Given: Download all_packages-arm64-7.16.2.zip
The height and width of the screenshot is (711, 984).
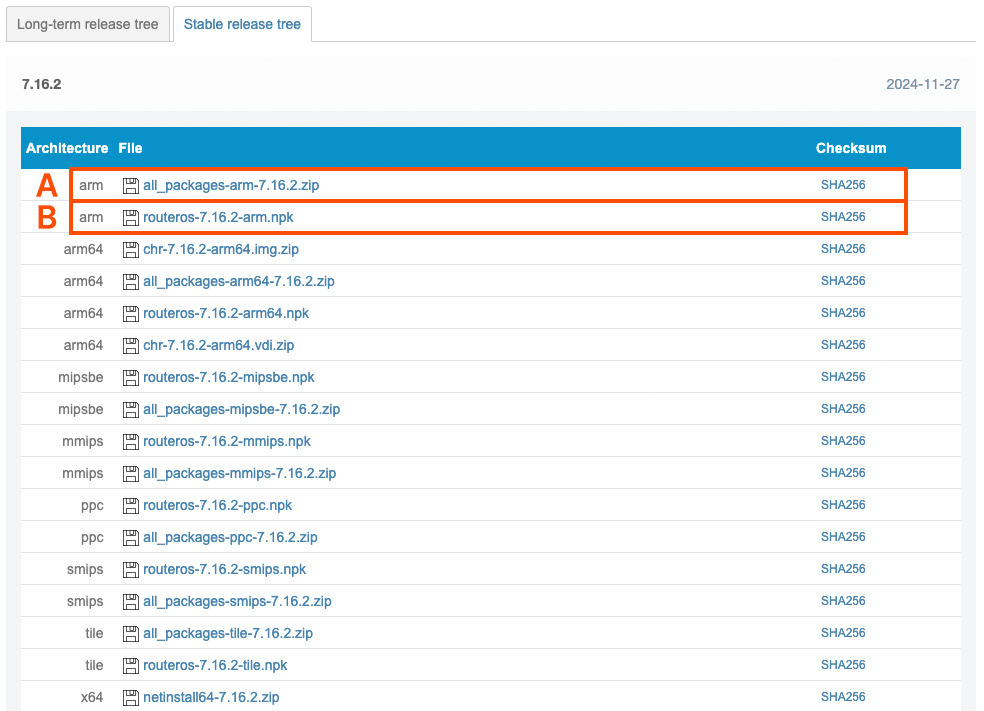Looking at the screenshot, I should click(238, 282).
